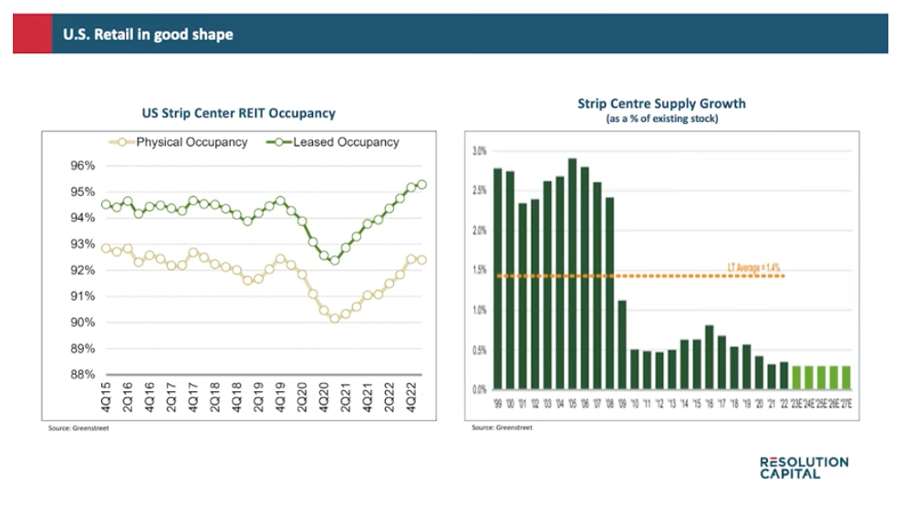The width and height of the screenshot is (904, 506).
Task: Click Source: Greenstreet under the supply chart
Action: [x=501, y=427]
